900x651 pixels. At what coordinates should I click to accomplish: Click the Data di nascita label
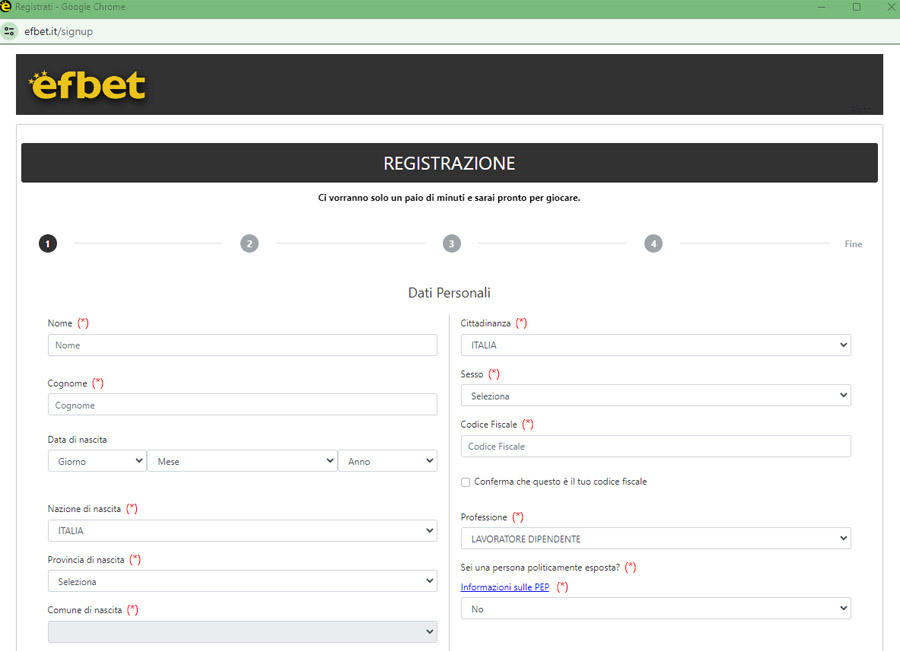click(x=77, y=440)
